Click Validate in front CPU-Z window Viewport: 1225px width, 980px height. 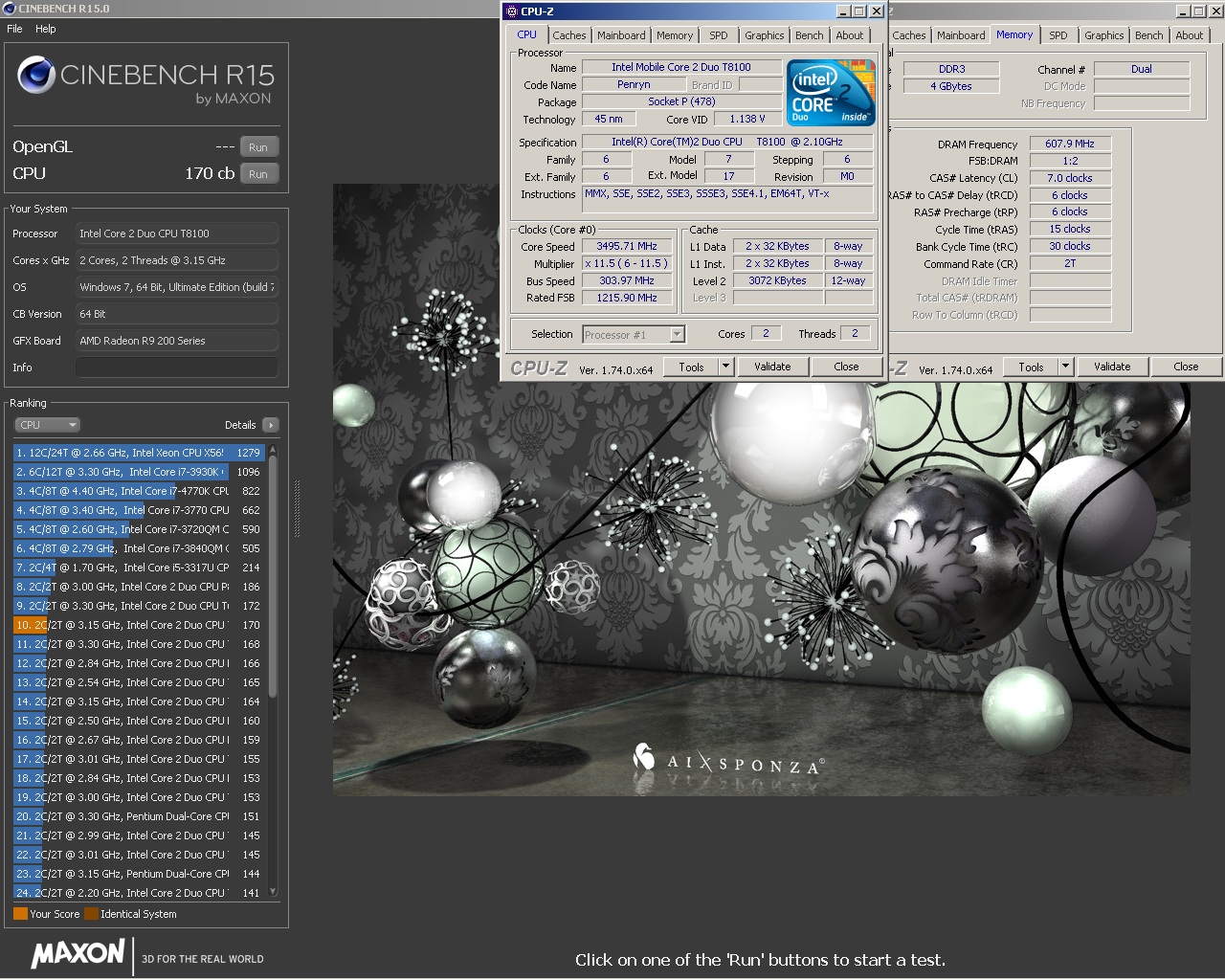[x=772, y=367]
